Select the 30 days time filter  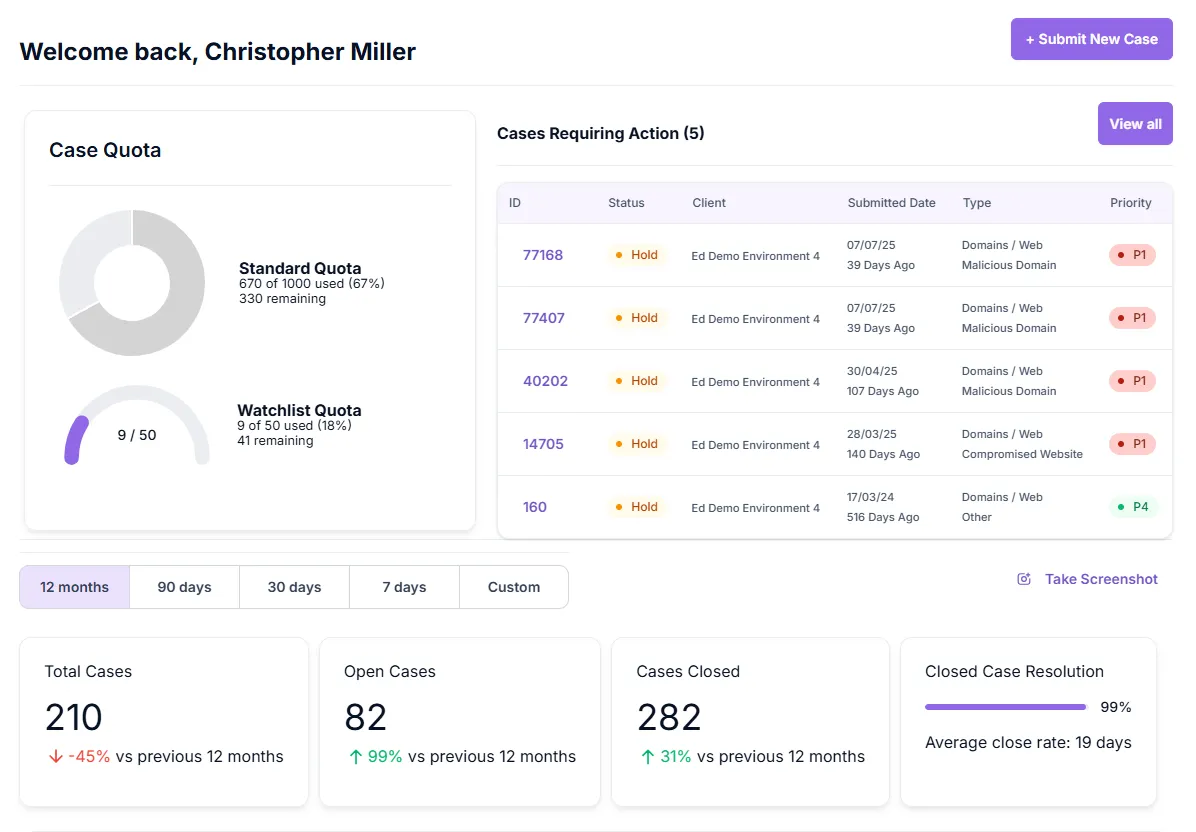[294, 587]
